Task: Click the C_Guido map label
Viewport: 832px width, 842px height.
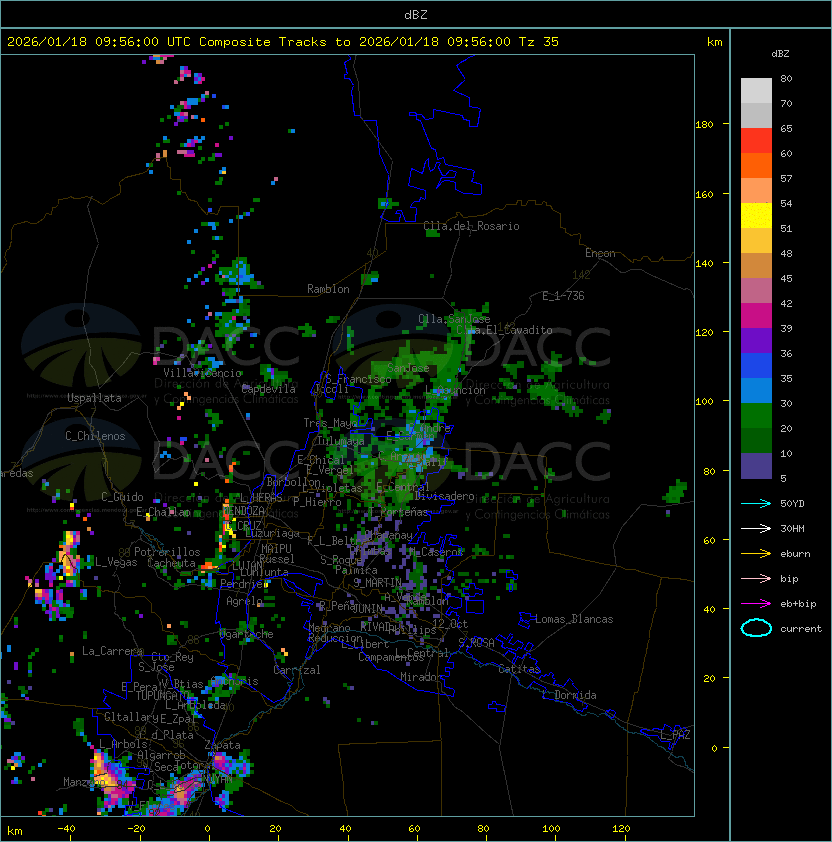Action: pyautogui.click(x=122, y=497)
